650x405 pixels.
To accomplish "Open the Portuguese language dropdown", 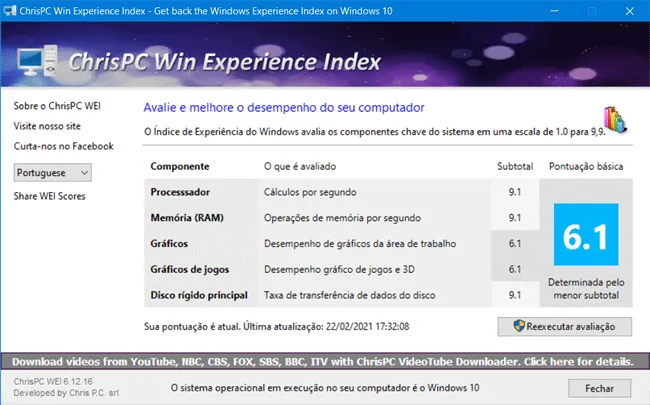I will (x=53, y=172).
